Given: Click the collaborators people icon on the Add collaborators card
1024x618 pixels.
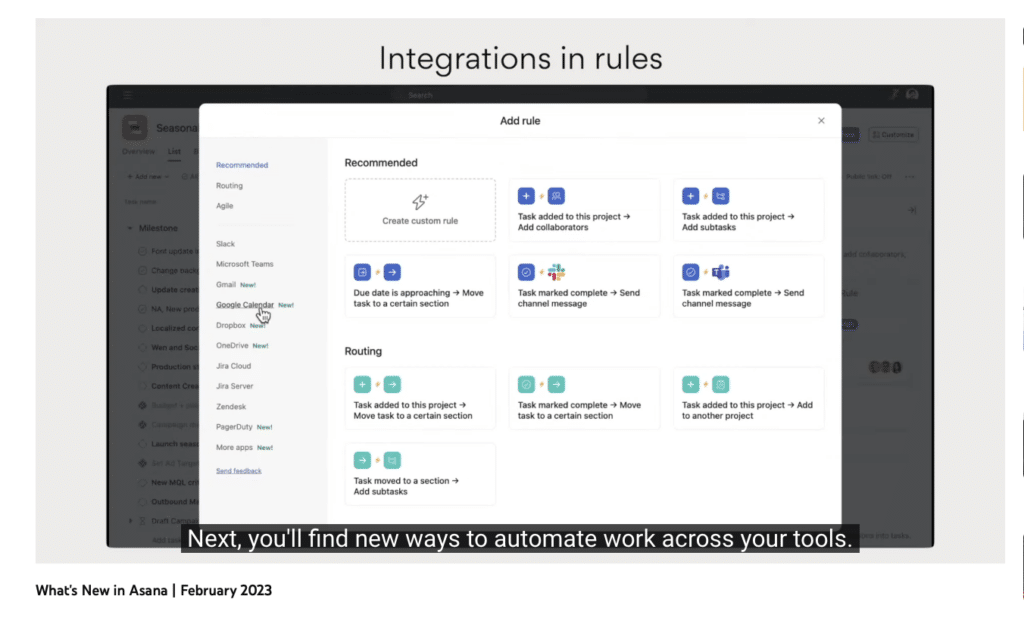Looking at the screenshot, I should point(556,196).
